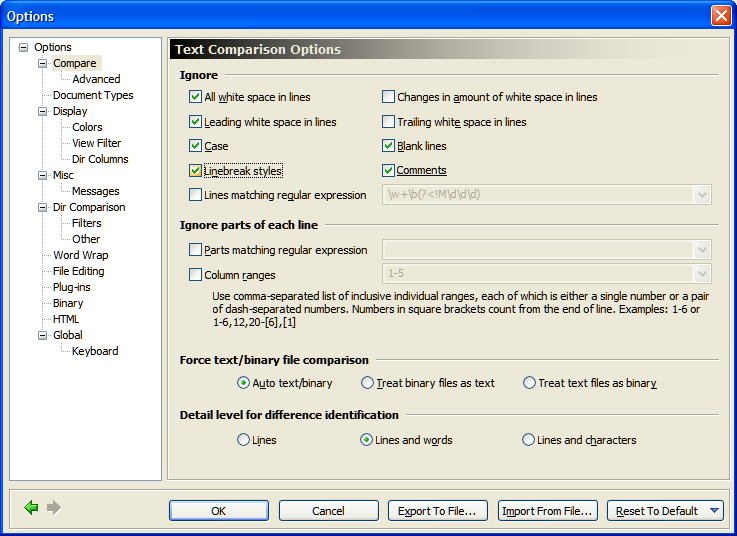Open the Document Types page

(x=93, y=95)
